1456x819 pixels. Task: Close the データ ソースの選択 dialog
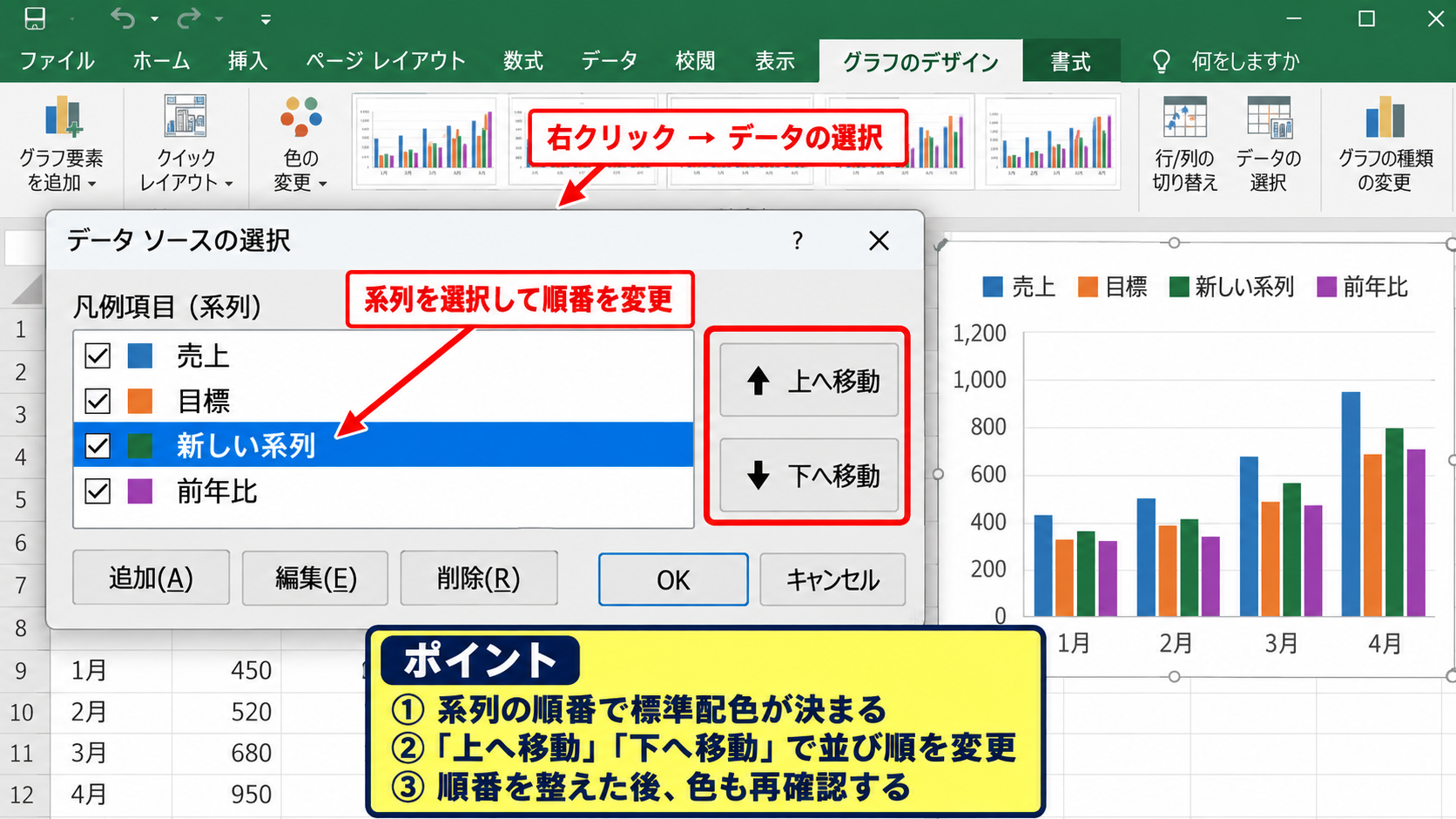pos(880,241)
